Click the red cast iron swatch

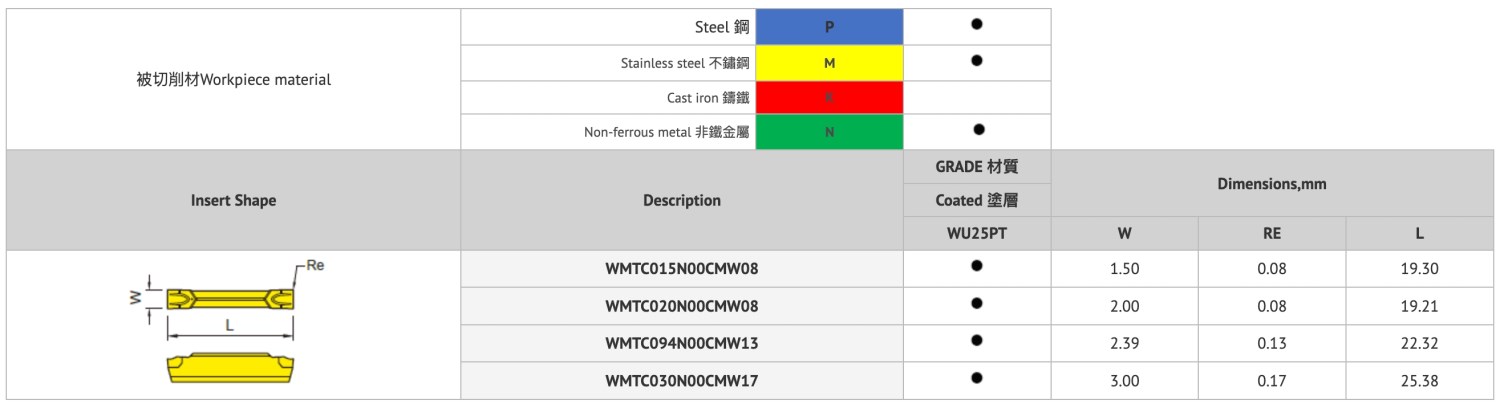point(829,97)
